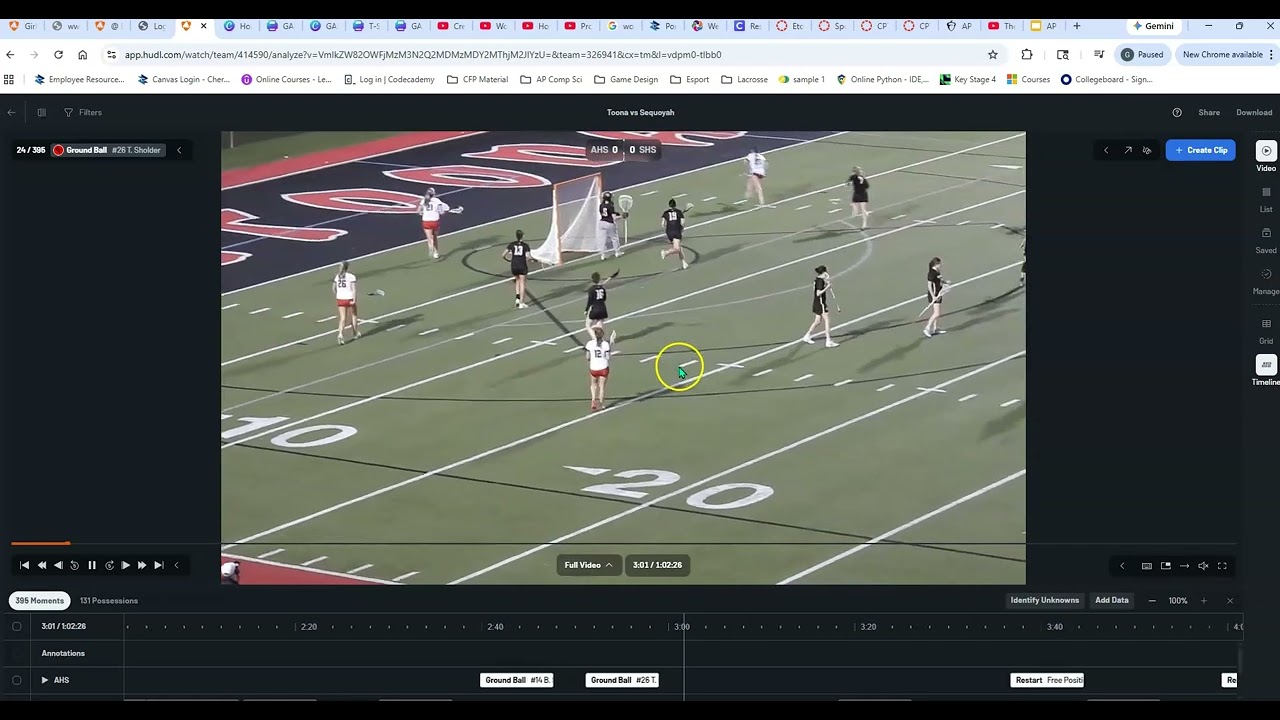Bookmark this page with star icon
This screenshot has width=1280, height=720.
click(993, 54)
